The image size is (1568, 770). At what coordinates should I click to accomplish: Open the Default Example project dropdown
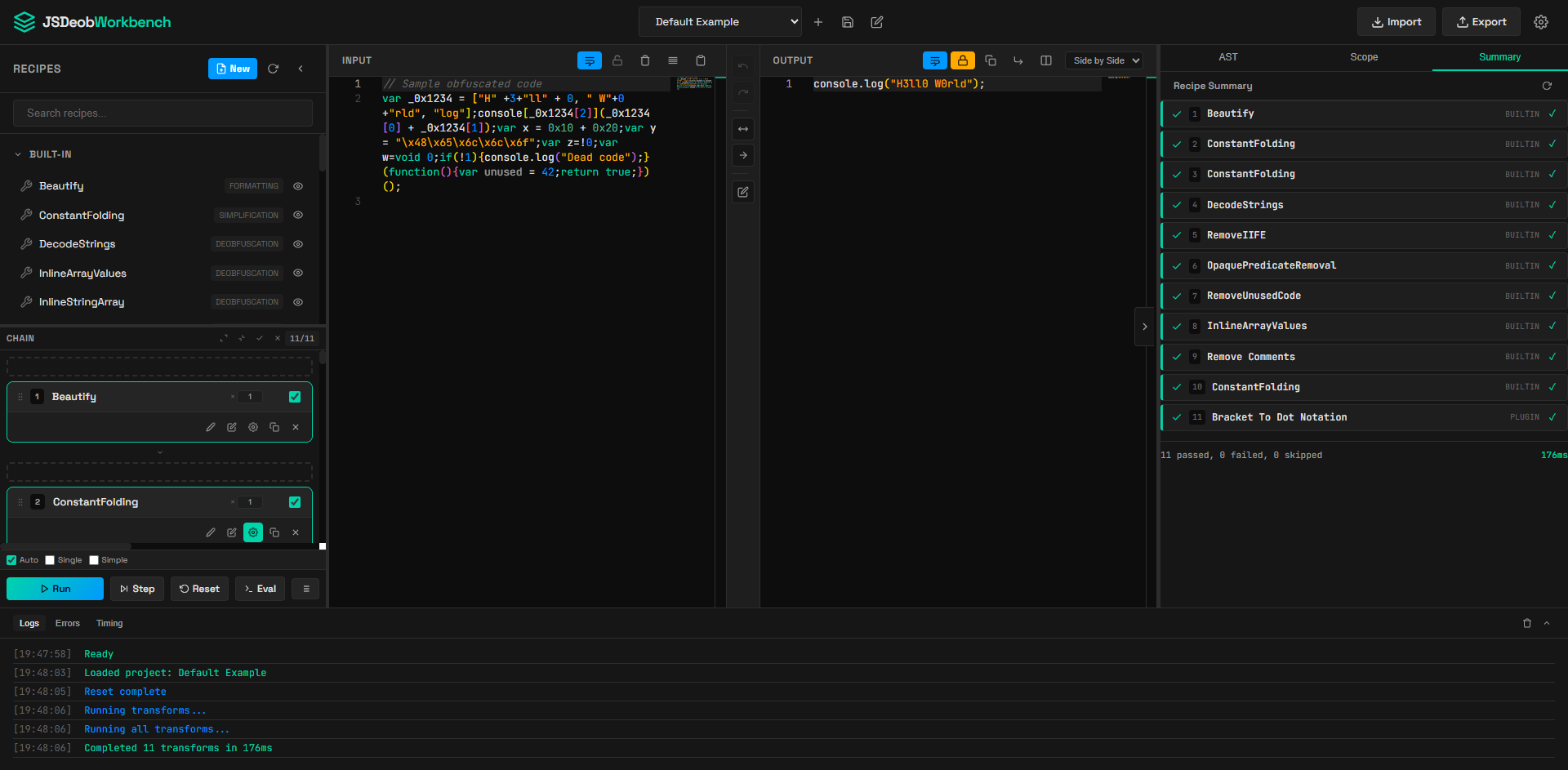(x=720, y=22)
